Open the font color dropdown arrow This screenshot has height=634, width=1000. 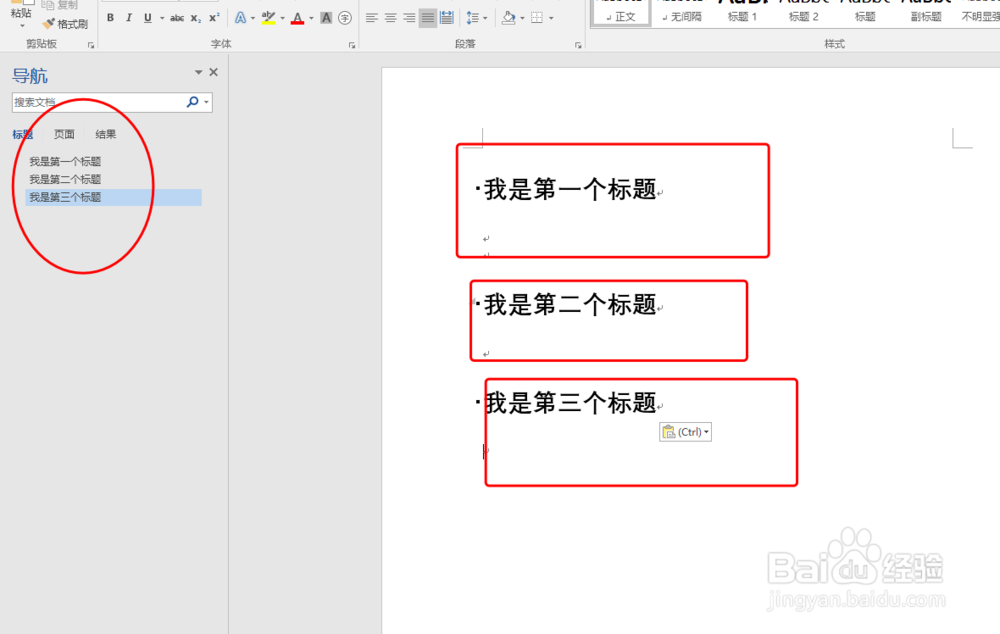pos(311,18)
